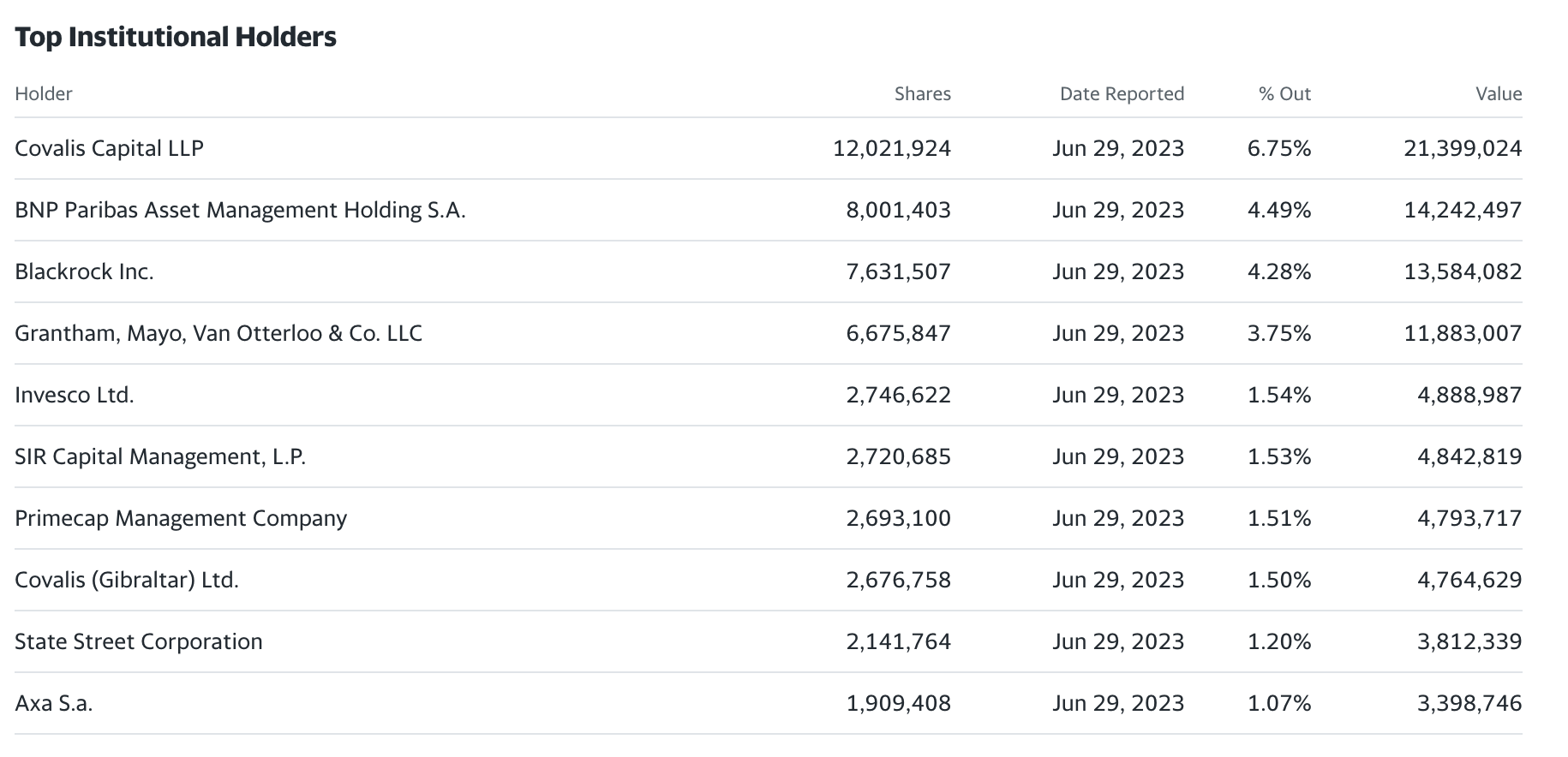Click the Value column header
This screenshot has width=1568, height=757.
coord(1499,93)
